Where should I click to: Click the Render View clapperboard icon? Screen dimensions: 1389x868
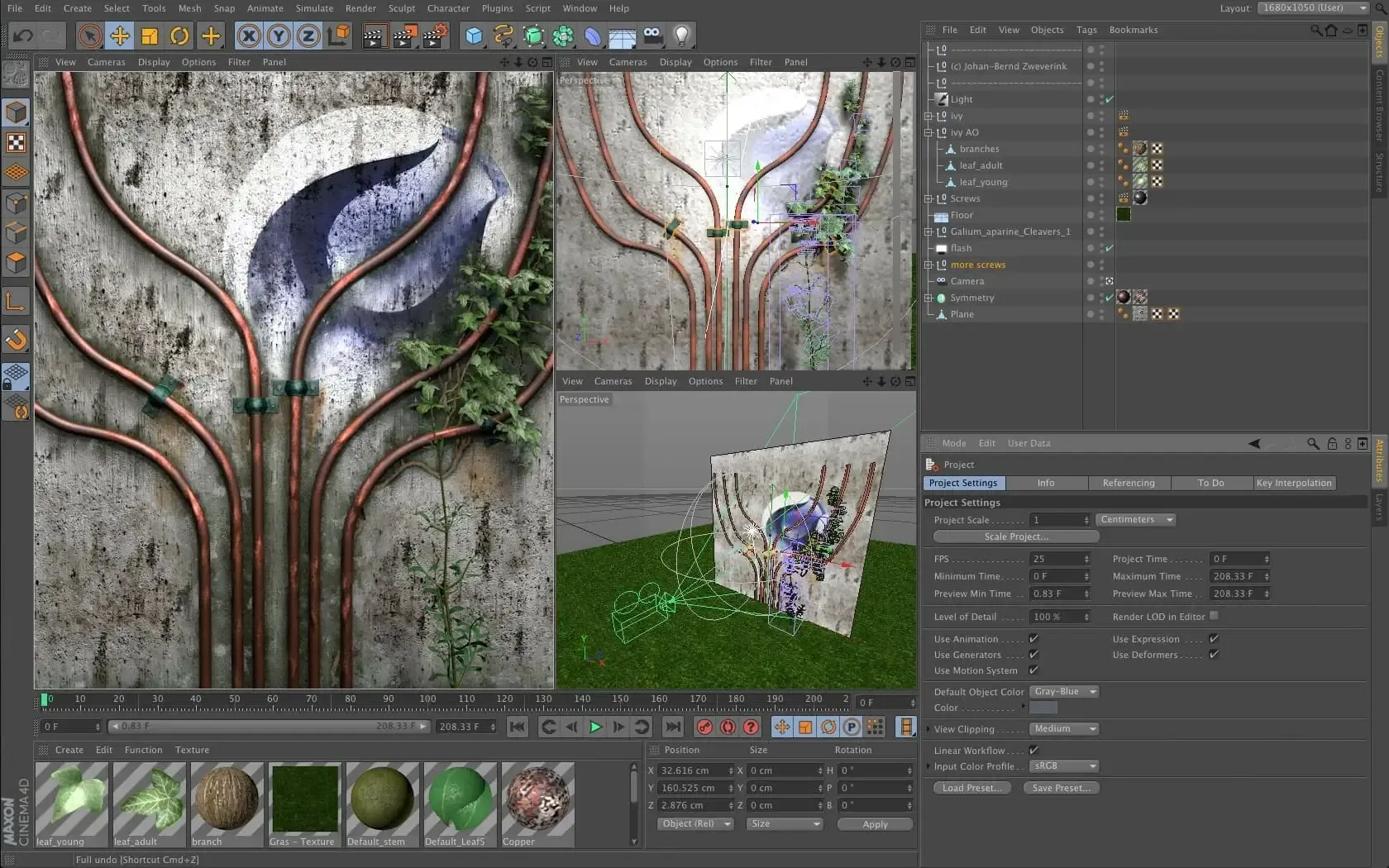point(375,36)
